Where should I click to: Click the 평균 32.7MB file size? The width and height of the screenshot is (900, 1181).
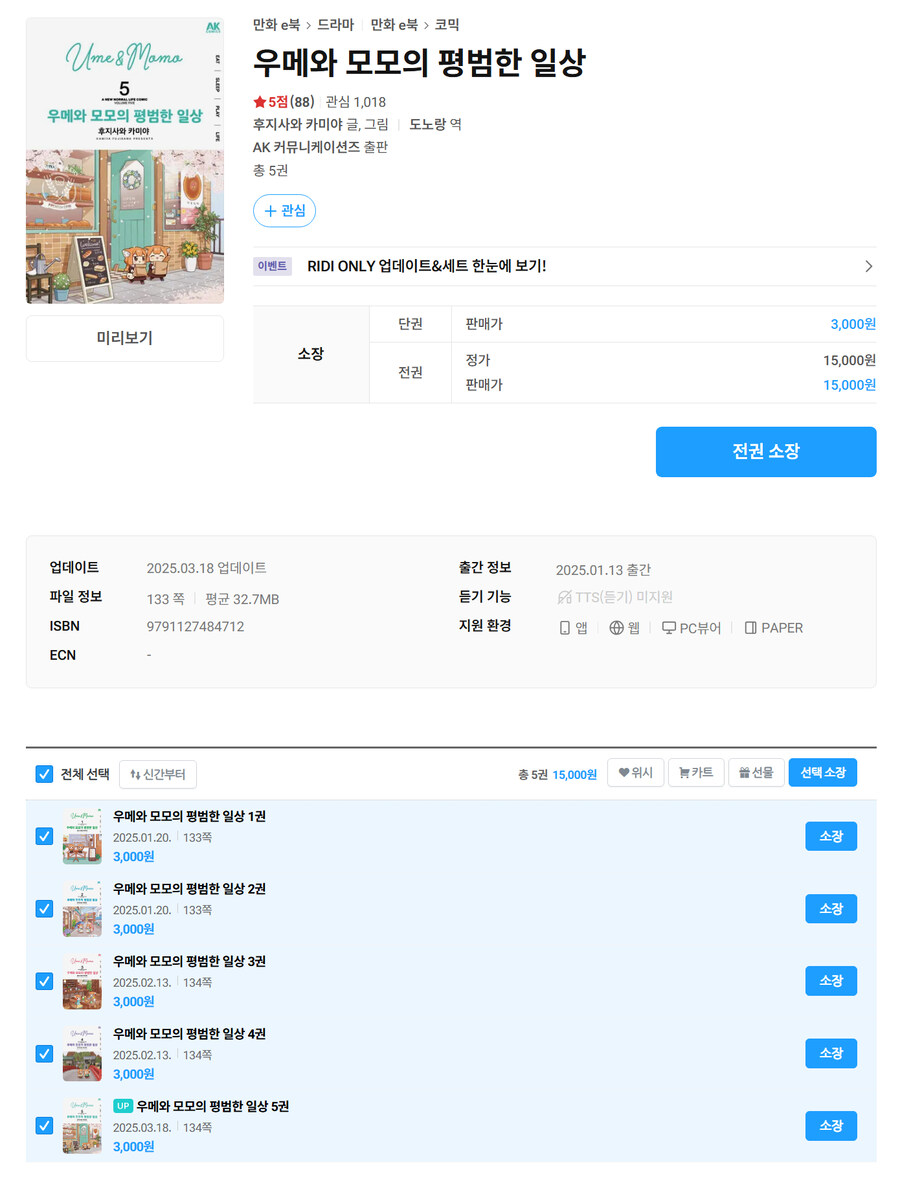click(242, 600)
